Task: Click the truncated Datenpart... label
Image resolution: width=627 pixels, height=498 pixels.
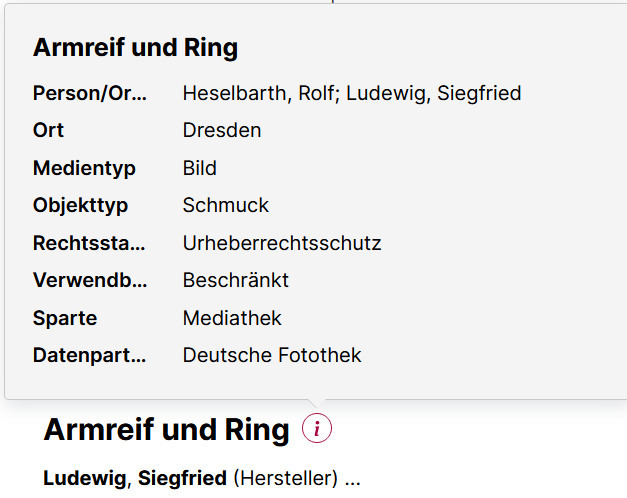Action: click(x=89, y=355)
